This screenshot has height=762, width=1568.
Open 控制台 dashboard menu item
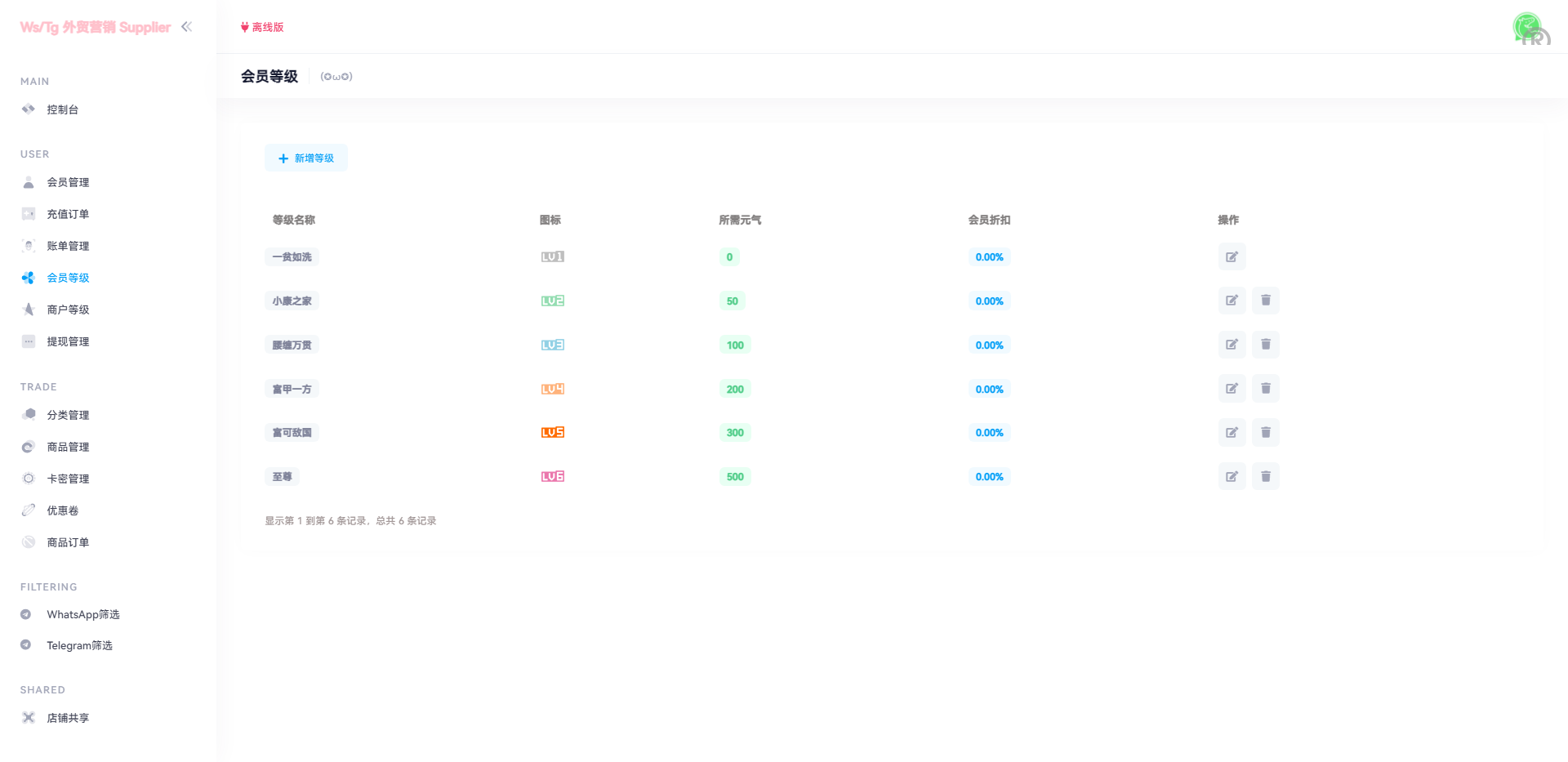[62, 109]
